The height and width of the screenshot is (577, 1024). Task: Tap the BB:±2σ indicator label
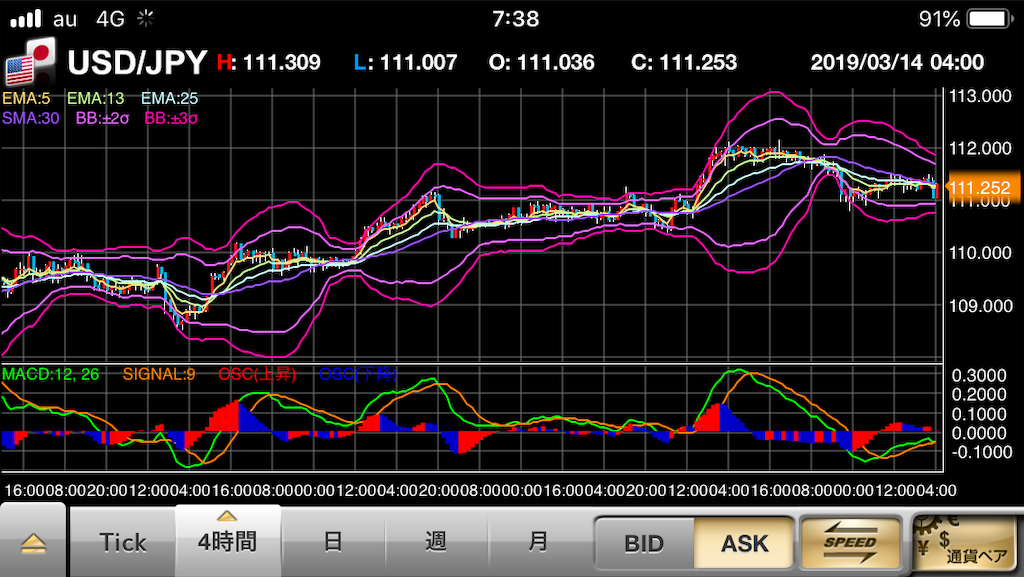click(103, 119)
